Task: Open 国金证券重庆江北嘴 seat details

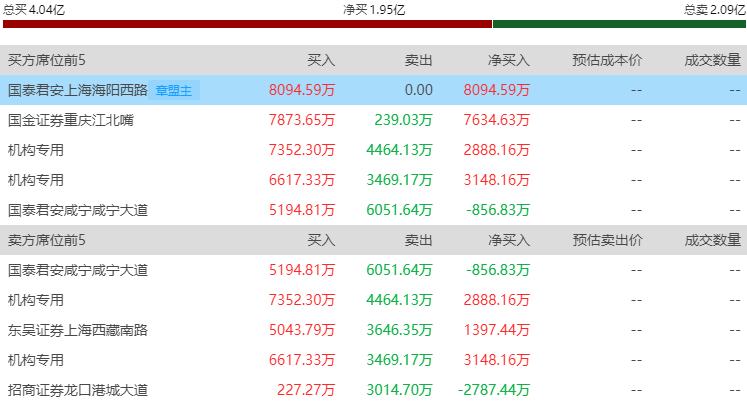Action: pos(374,120)
